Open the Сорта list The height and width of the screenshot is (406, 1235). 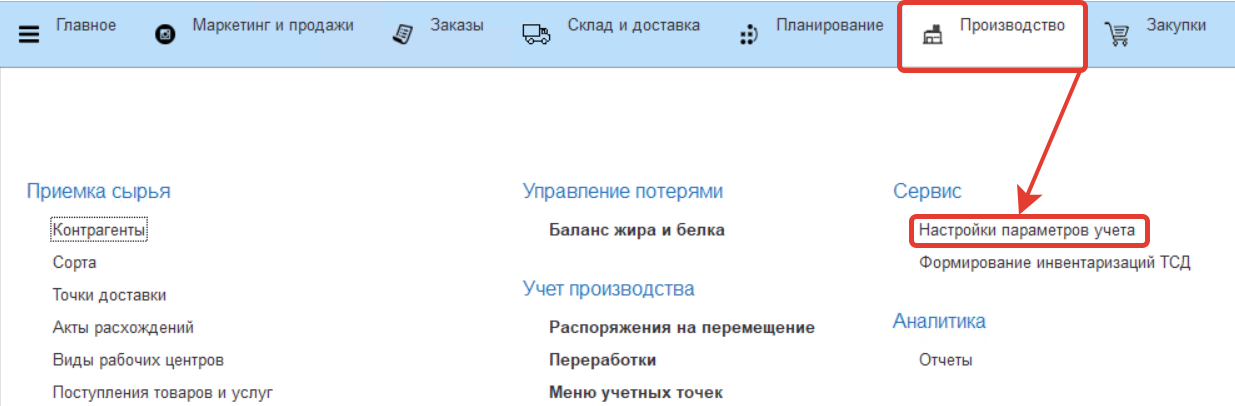[74, 263]
